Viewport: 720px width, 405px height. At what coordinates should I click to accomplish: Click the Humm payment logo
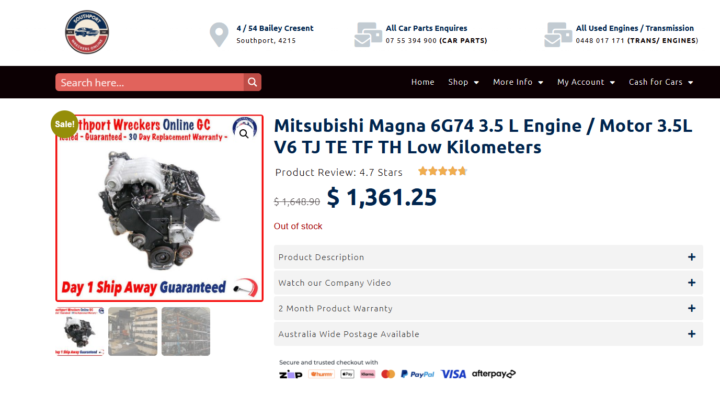point(321,374)
